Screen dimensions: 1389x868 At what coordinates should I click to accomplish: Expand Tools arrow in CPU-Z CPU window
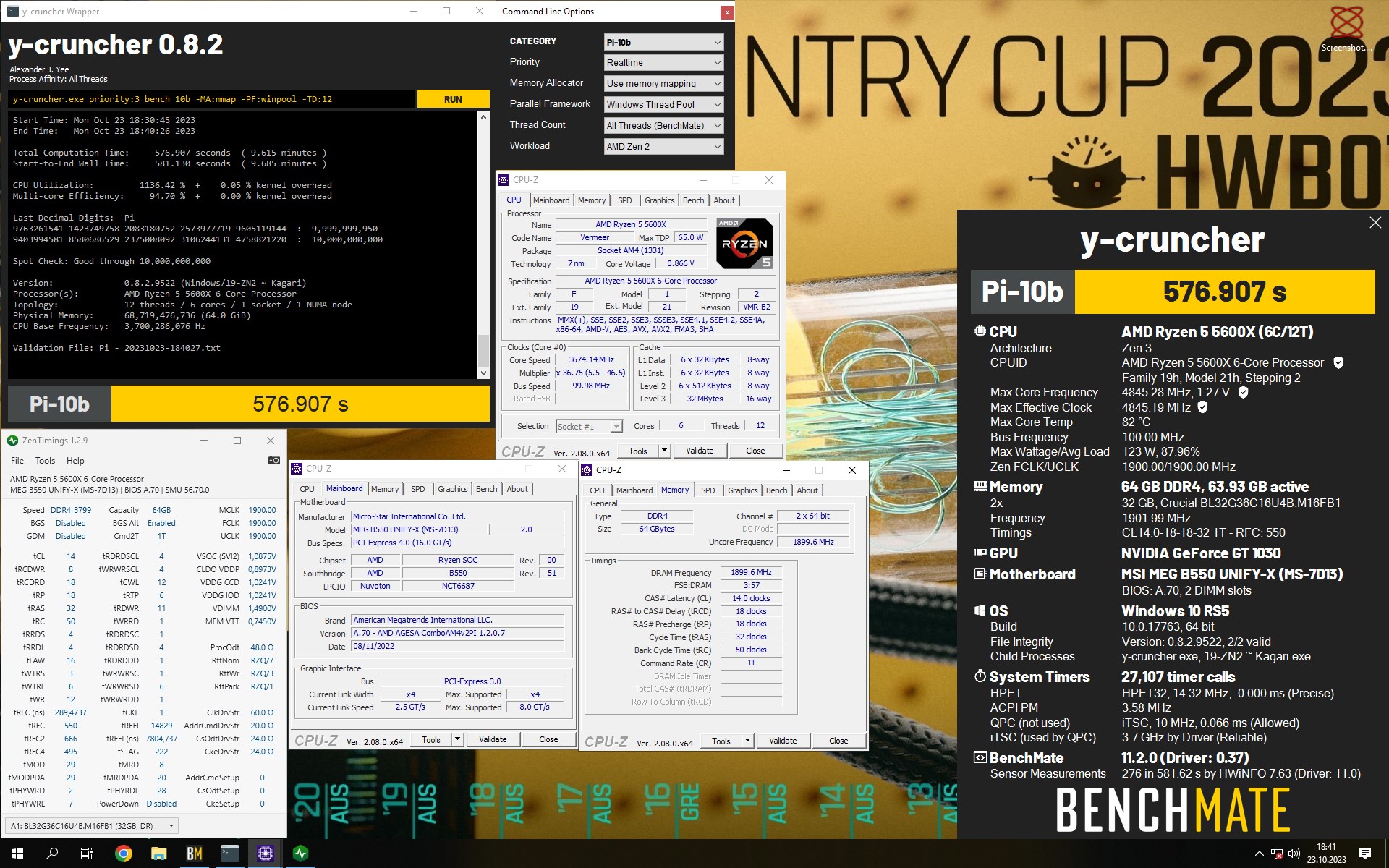pos(664,451)
